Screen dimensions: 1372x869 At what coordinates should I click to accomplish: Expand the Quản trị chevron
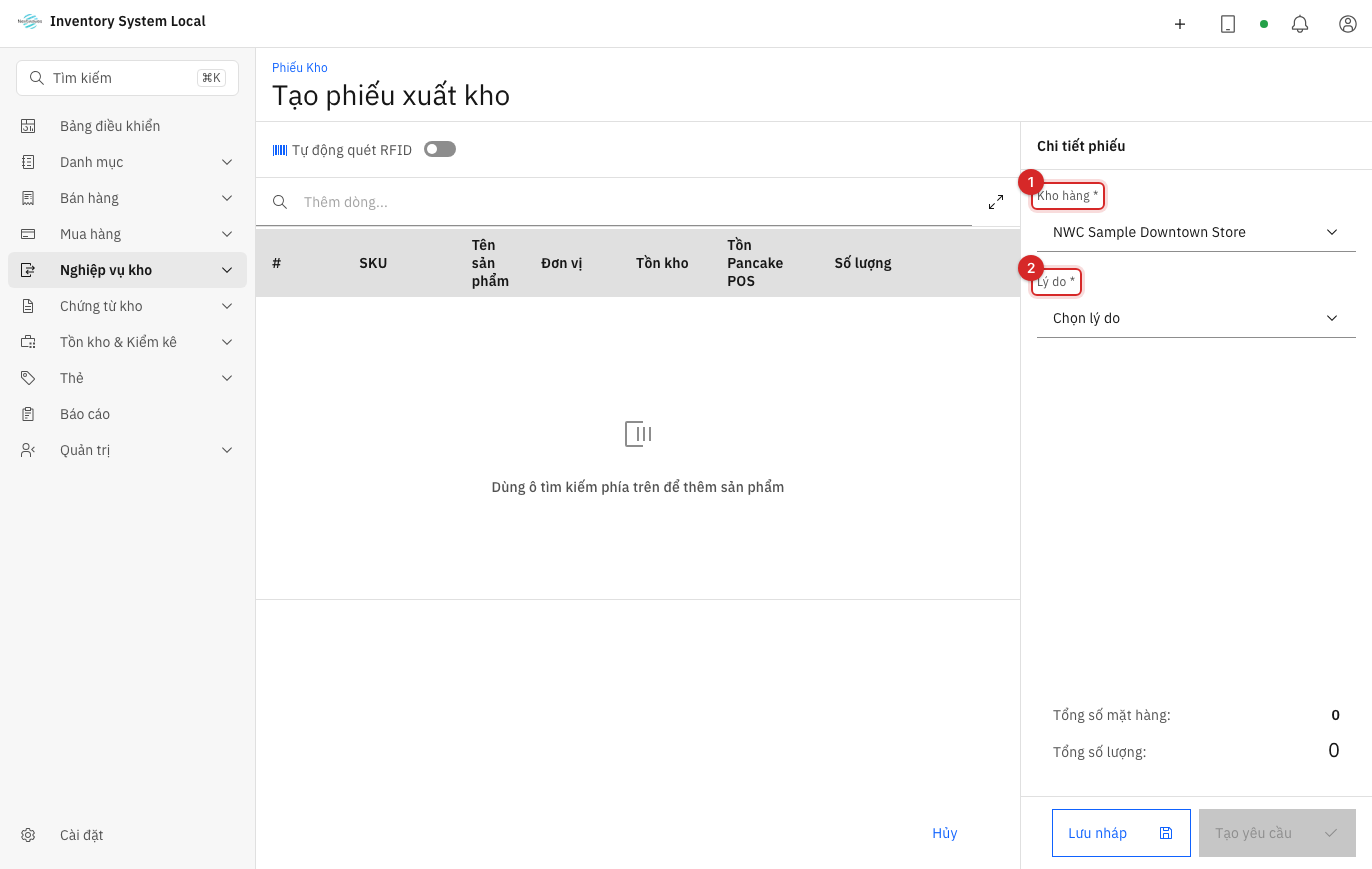(x=227, y=450)
